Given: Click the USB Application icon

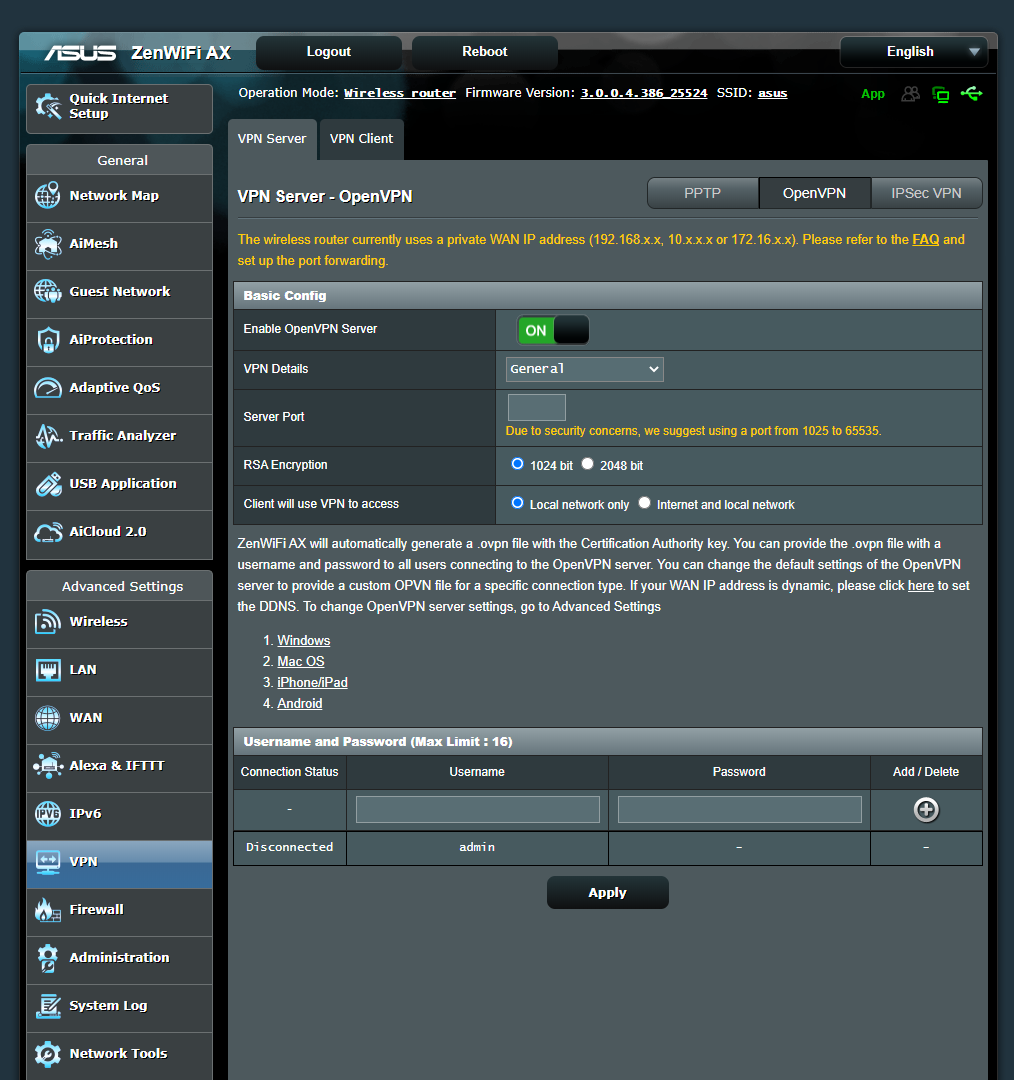Looking at the screenshot, I should 48,484.
